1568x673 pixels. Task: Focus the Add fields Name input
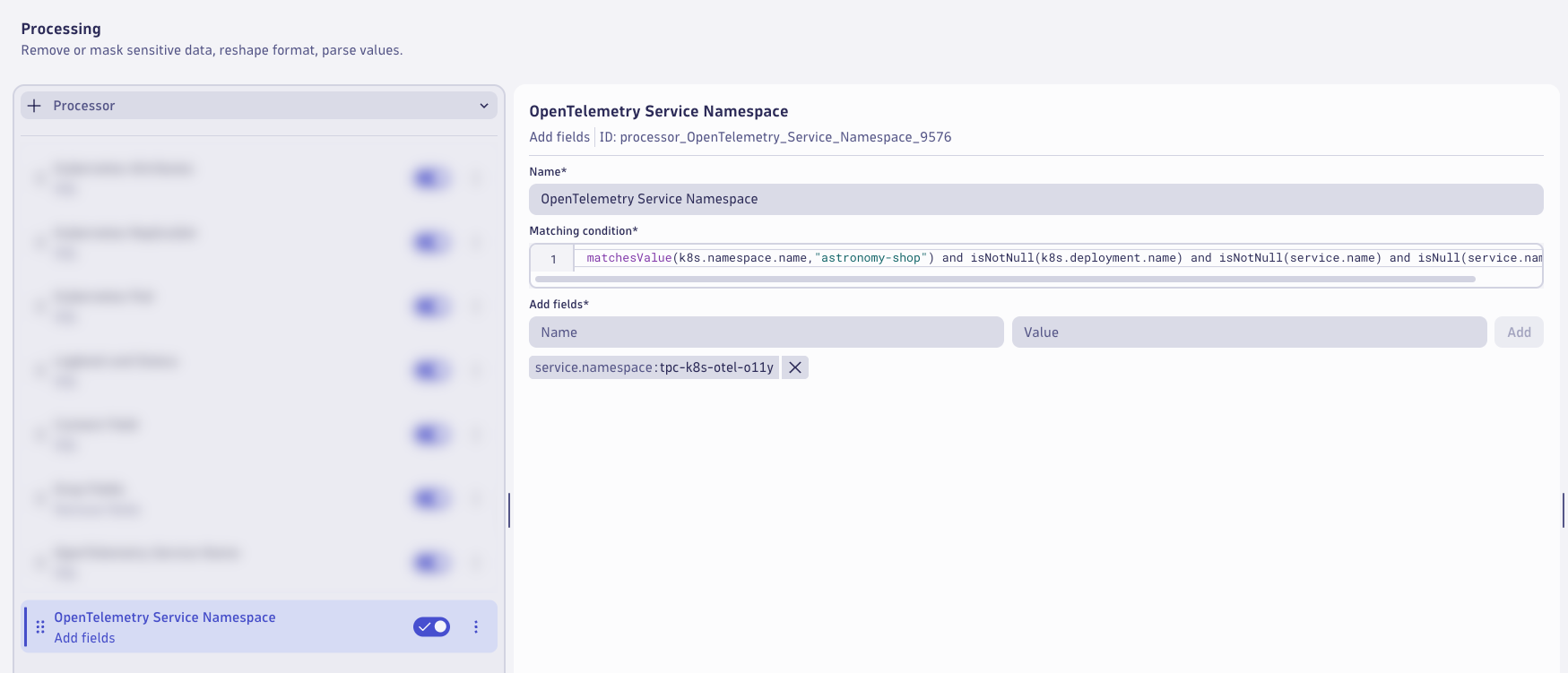[767, 332]
